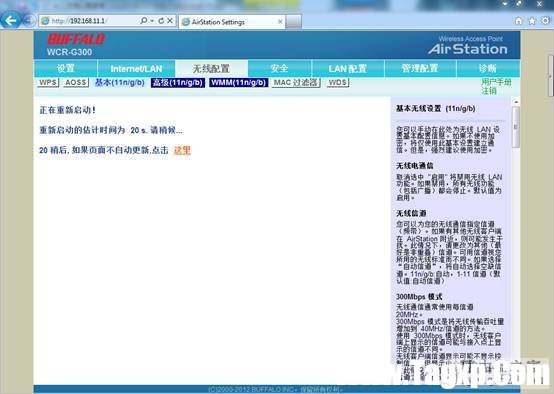Image resolution: width=554 pixels, height=394 pixels.
Task: Click the AirStation header logo text
Action: (468, 49)
